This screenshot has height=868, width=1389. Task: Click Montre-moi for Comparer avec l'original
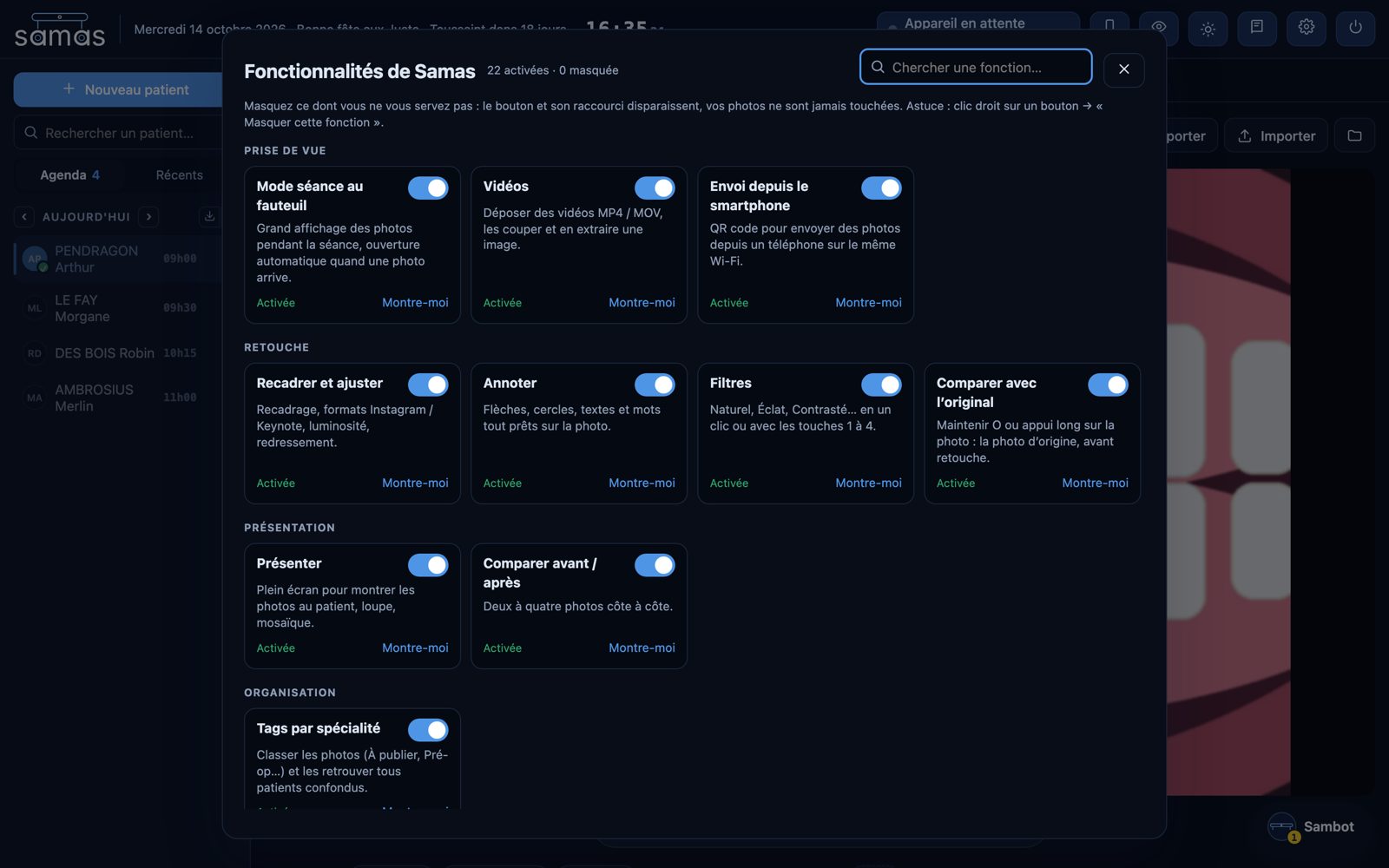coord(1095,483)
